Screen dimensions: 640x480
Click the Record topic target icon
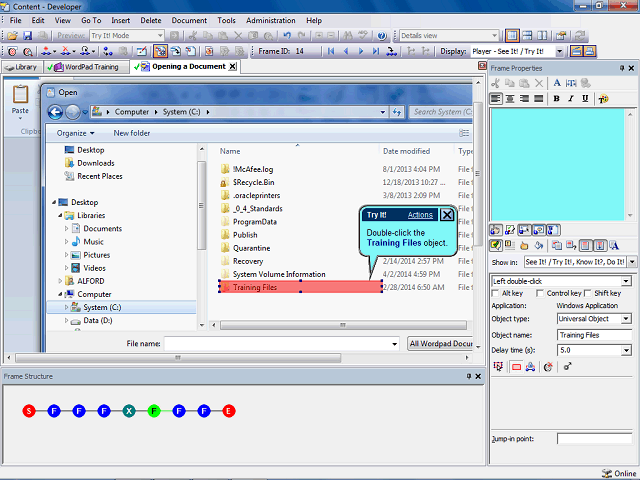click(x=12, y=51)
